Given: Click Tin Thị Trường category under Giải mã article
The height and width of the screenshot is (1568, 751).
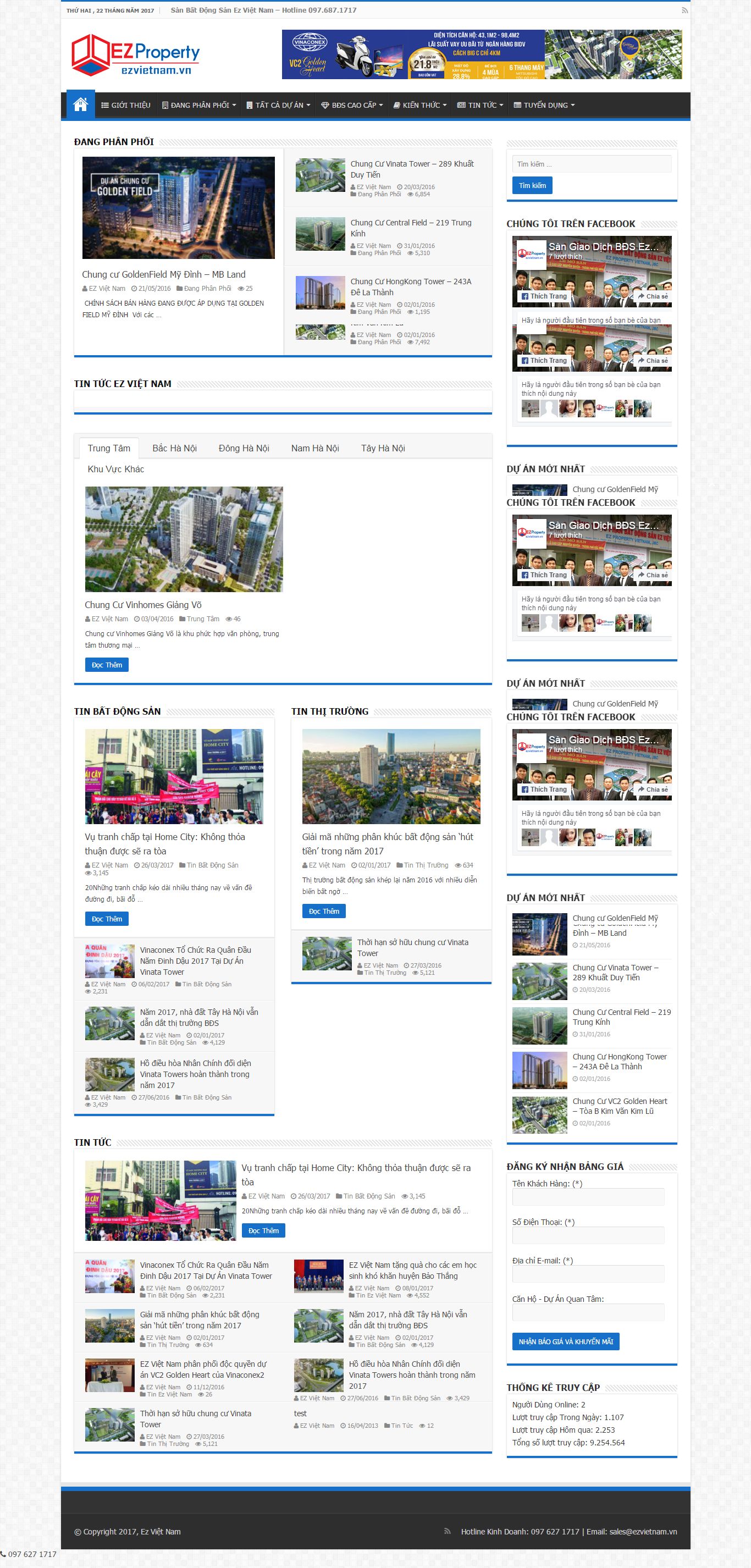Looking at the screenshot, I should click(x=426, y=865).
